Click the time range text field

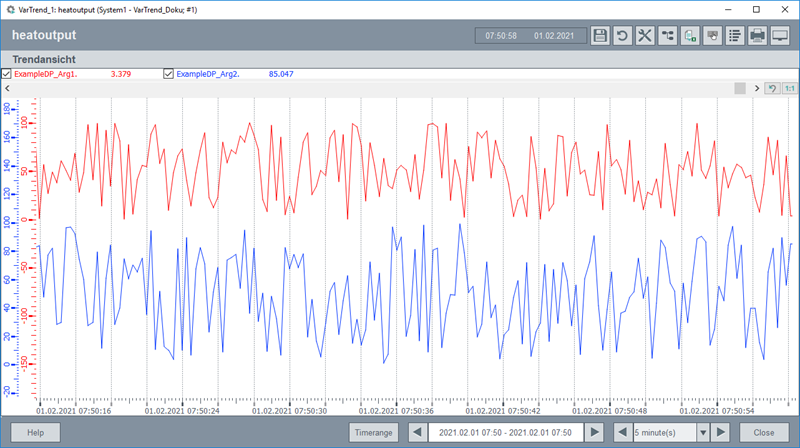[505, 432]
